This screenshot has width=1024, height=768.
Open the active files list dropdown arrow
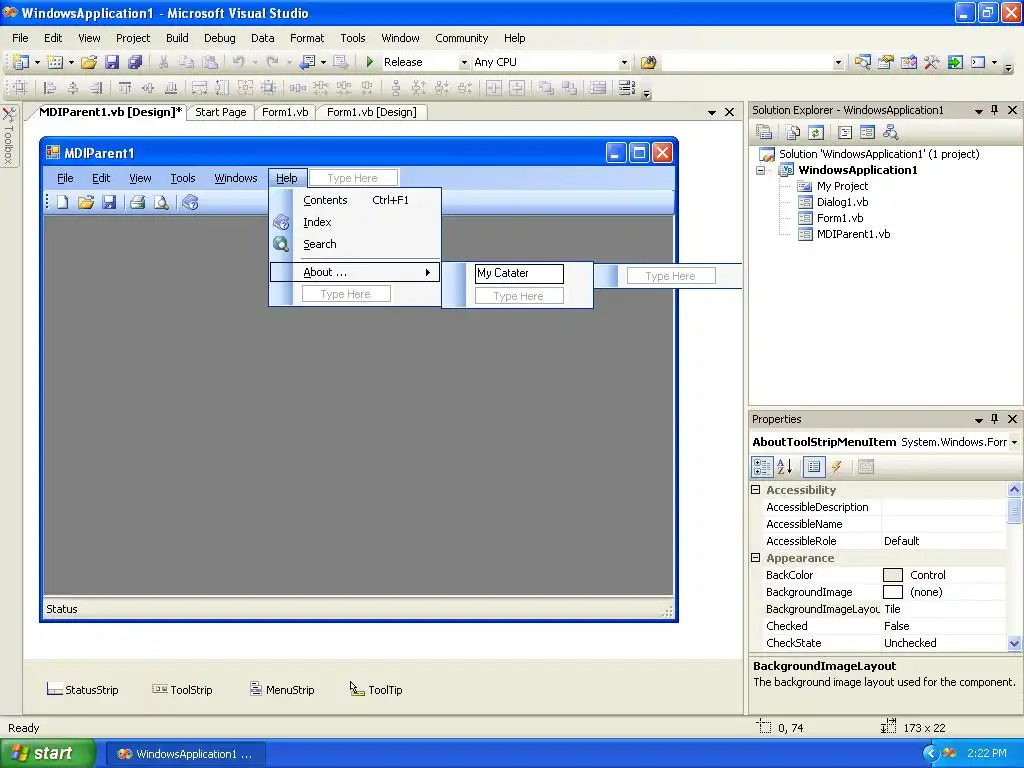pos(712,112)
